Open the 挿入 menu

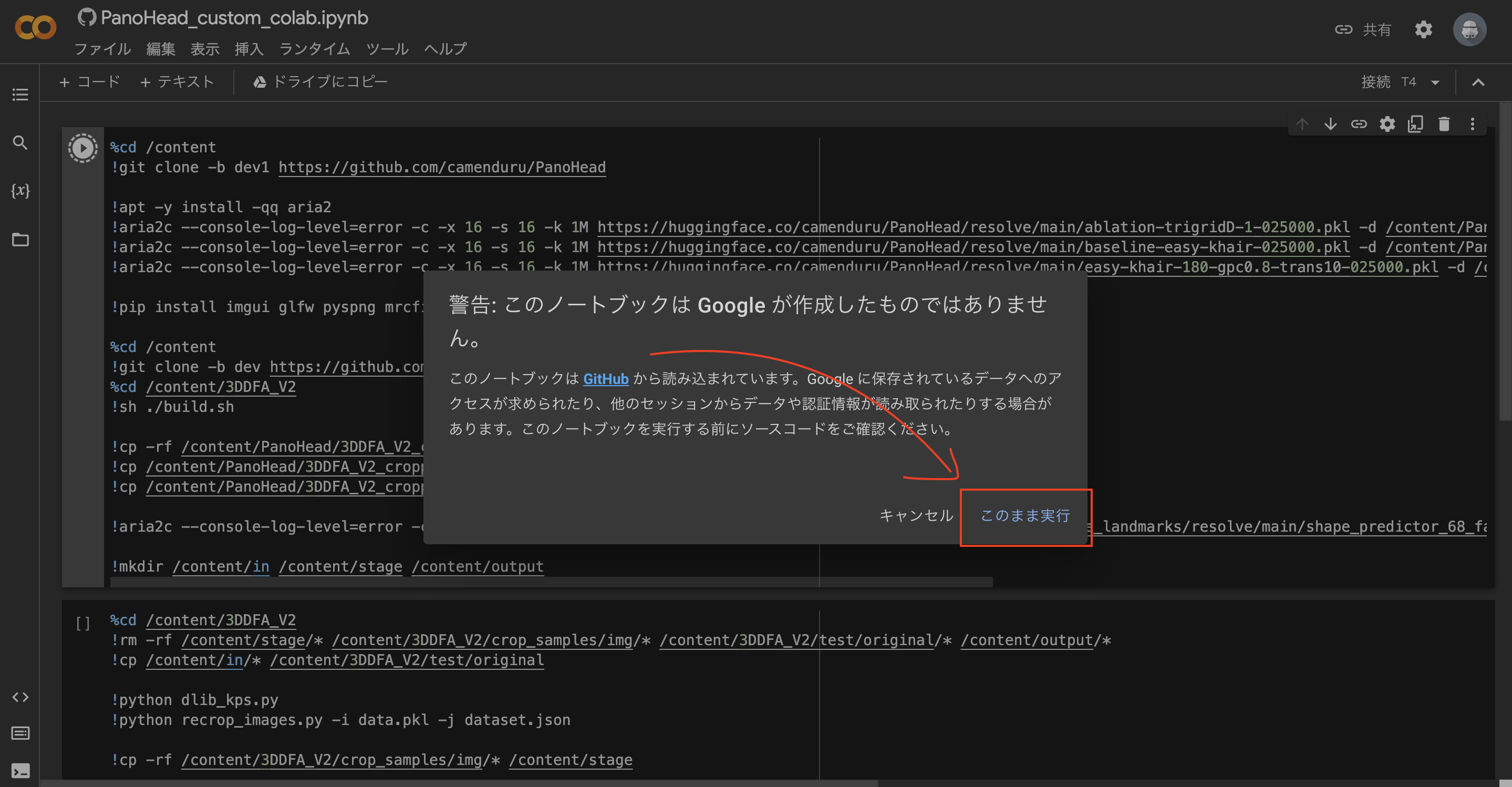(249, 49)
